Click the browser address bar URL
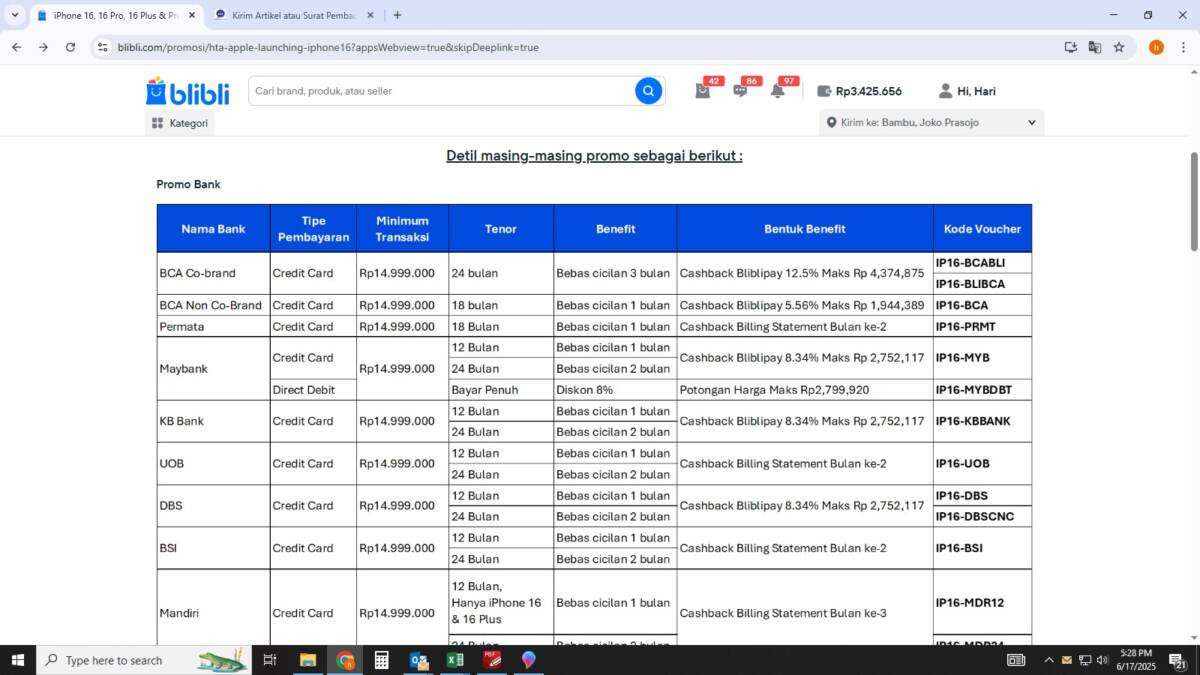This screenshot has height=675, width=1200. click(328, 47)
